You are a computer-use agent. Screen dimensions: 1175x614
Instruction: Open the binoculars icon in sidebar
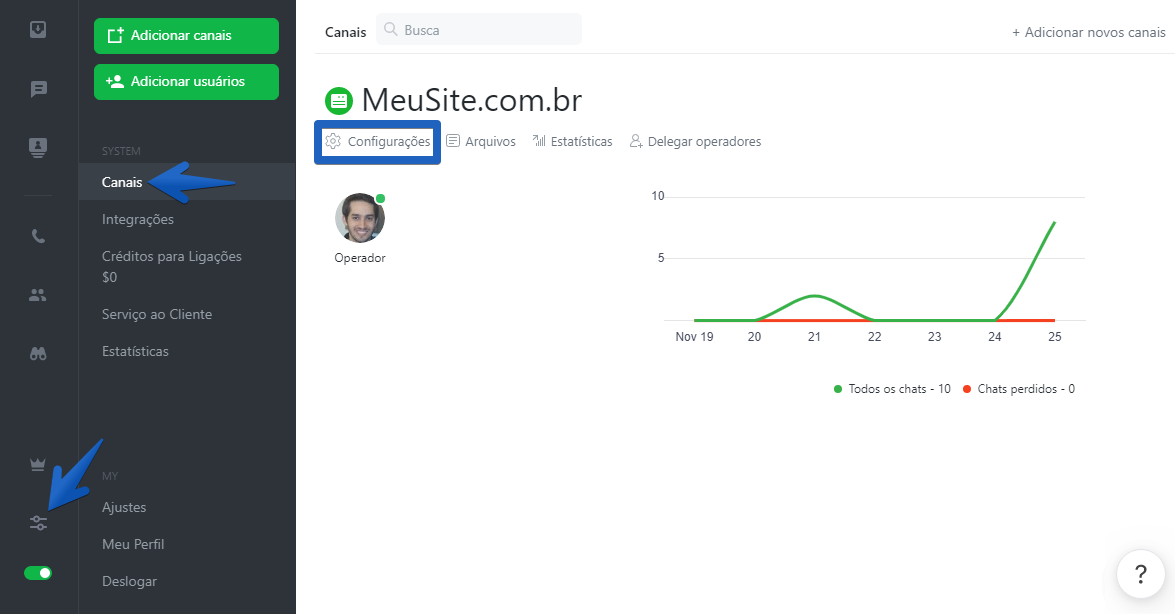[38, 353]
